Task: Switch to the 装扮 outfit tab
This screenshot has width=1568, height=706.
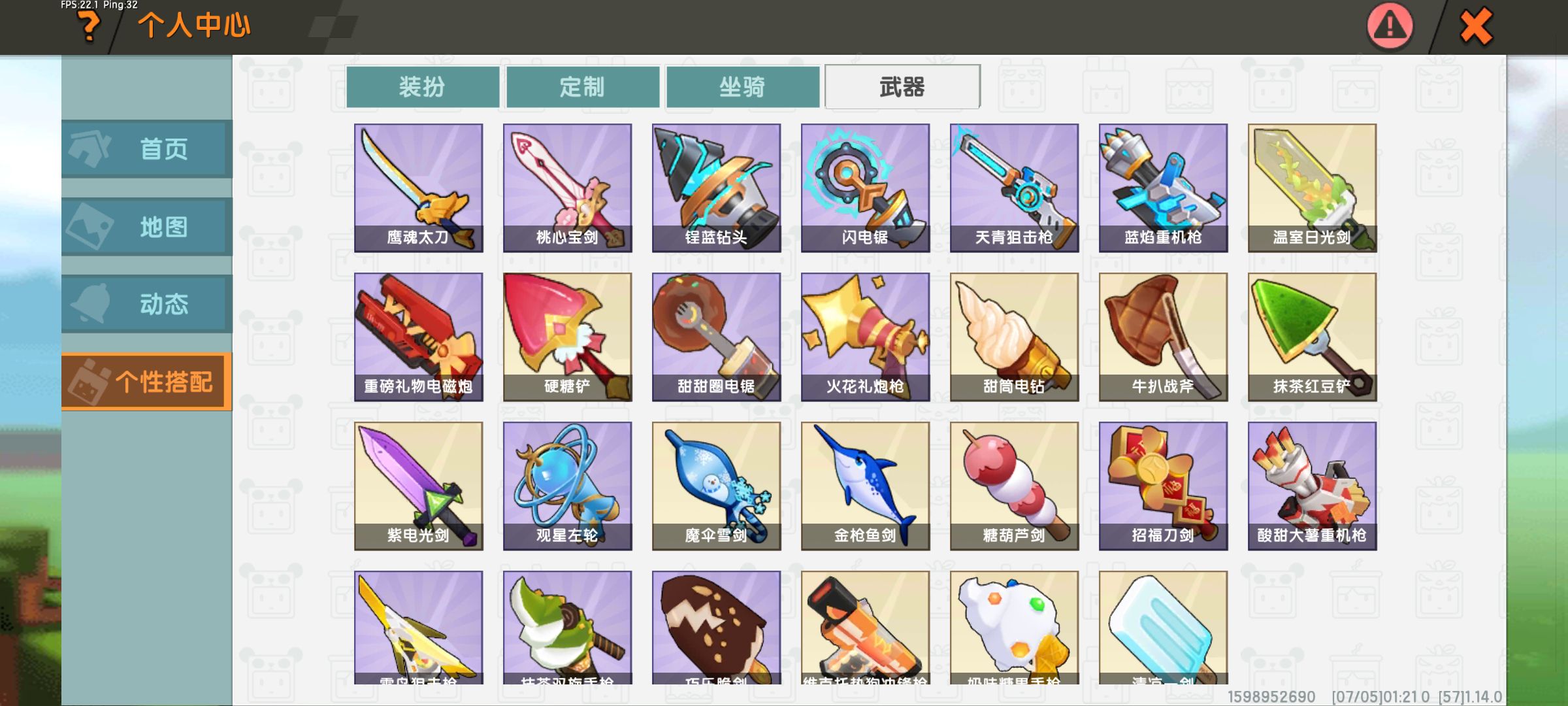Action: [x=423, y=86]
